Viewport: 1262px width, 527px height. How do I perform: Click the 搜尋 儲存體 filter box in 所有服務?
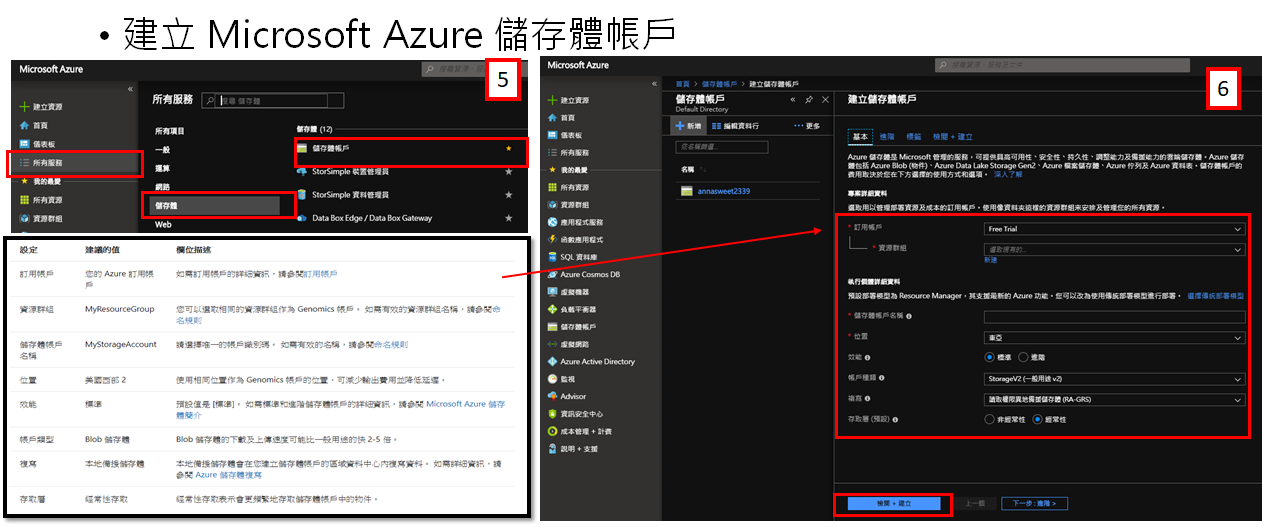pos(275,101)
